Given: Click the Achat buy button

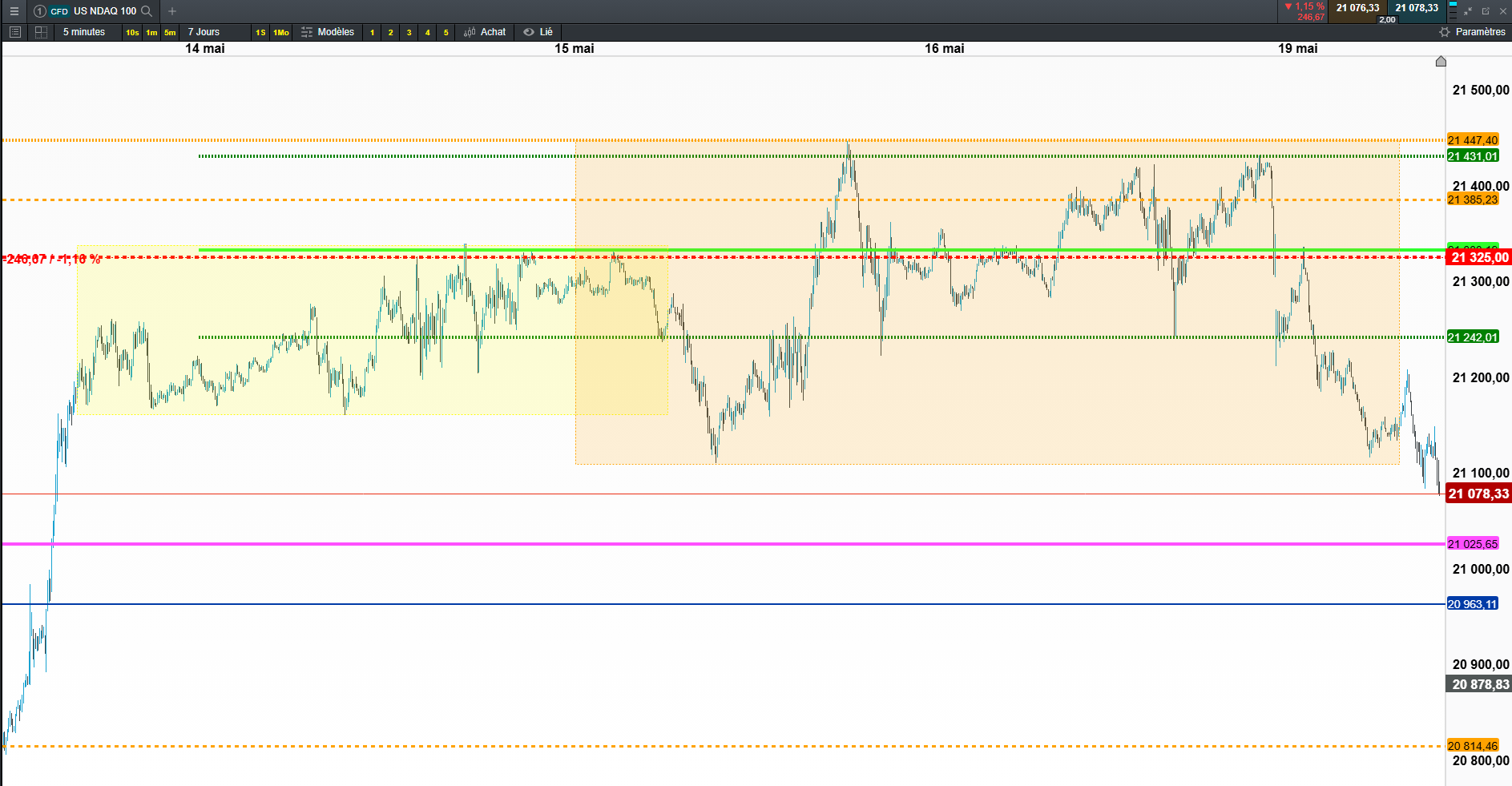Looking at the screenshot, I should (485, 32).
